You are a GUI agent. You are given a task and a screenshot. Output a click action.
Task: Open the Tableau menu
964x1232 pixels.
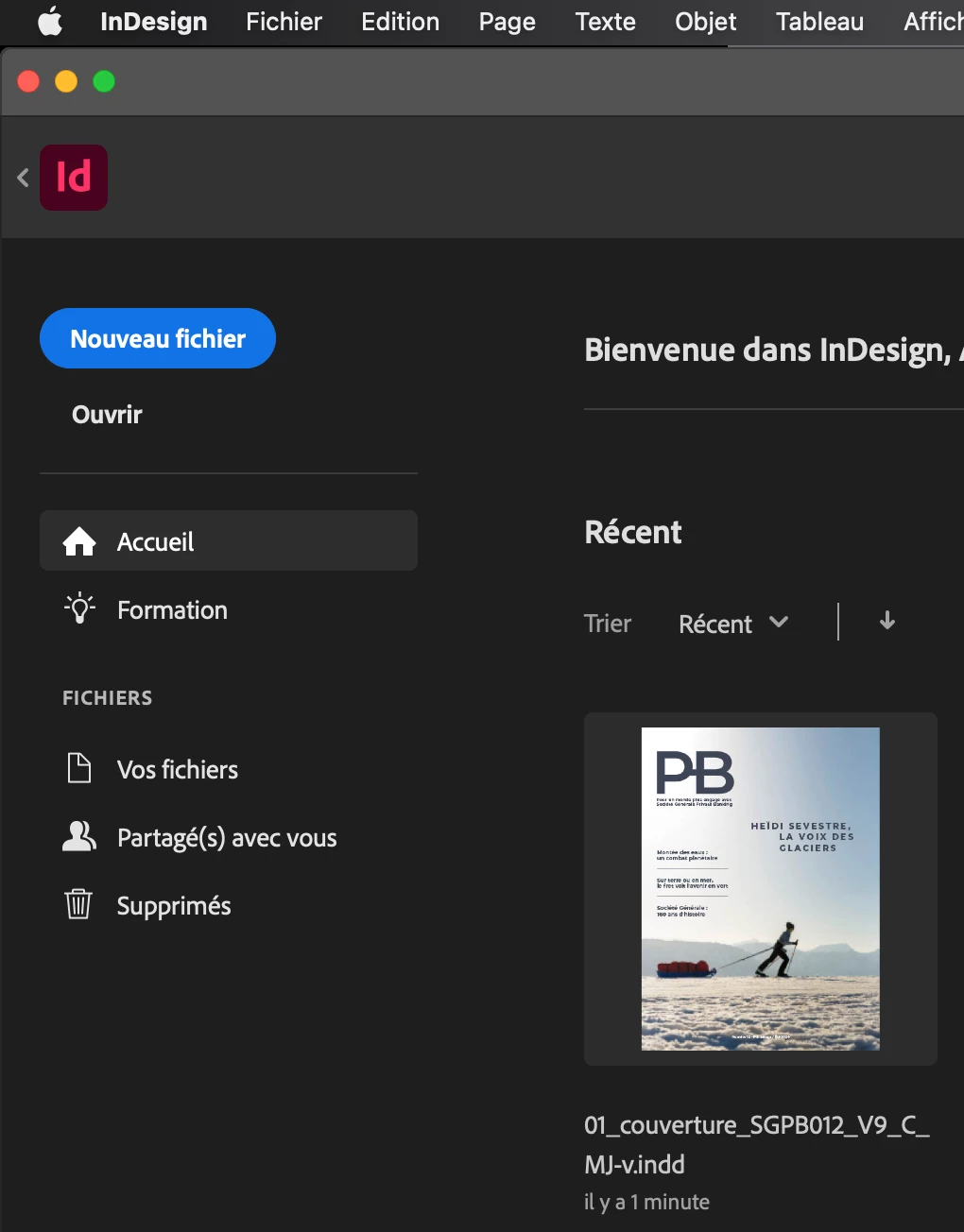coord(819,22)
